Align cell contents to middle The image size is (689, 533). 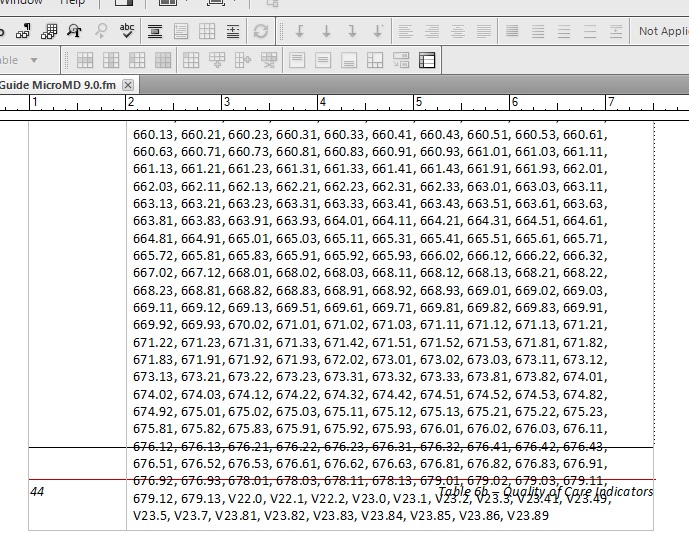pos(323,60)
